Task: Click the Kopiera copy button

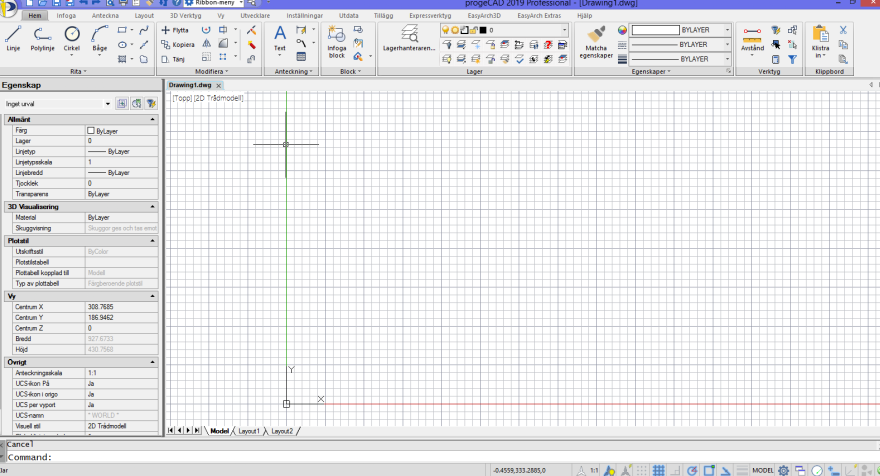Action: click(x=177, y=44)
